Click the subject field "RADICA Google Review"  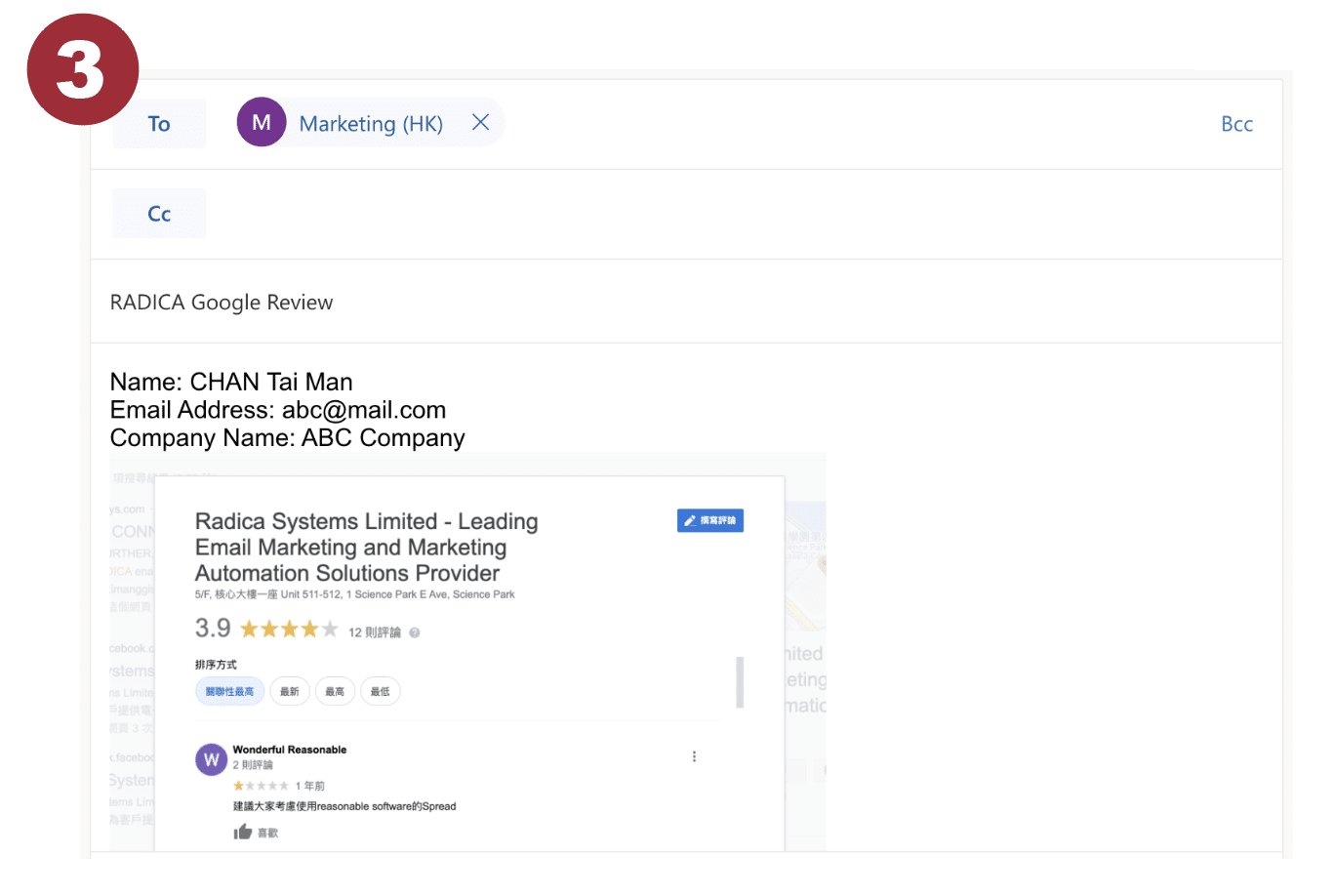click(x=686, y=303)
